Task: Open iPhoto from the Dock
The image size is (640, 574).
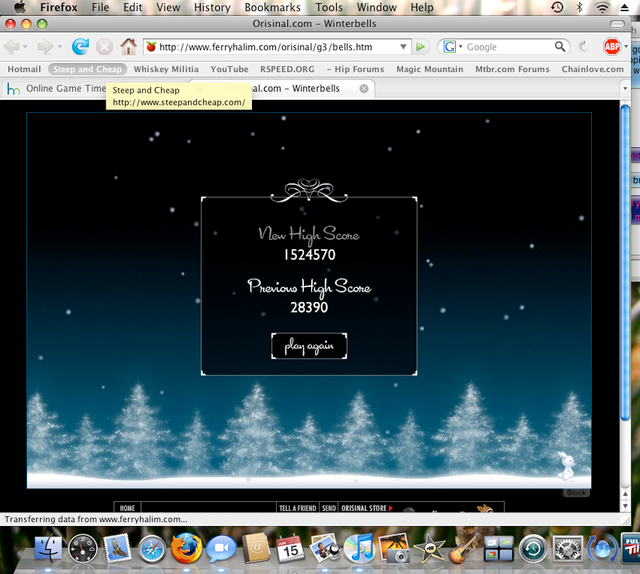Action: tap(394, 548)
